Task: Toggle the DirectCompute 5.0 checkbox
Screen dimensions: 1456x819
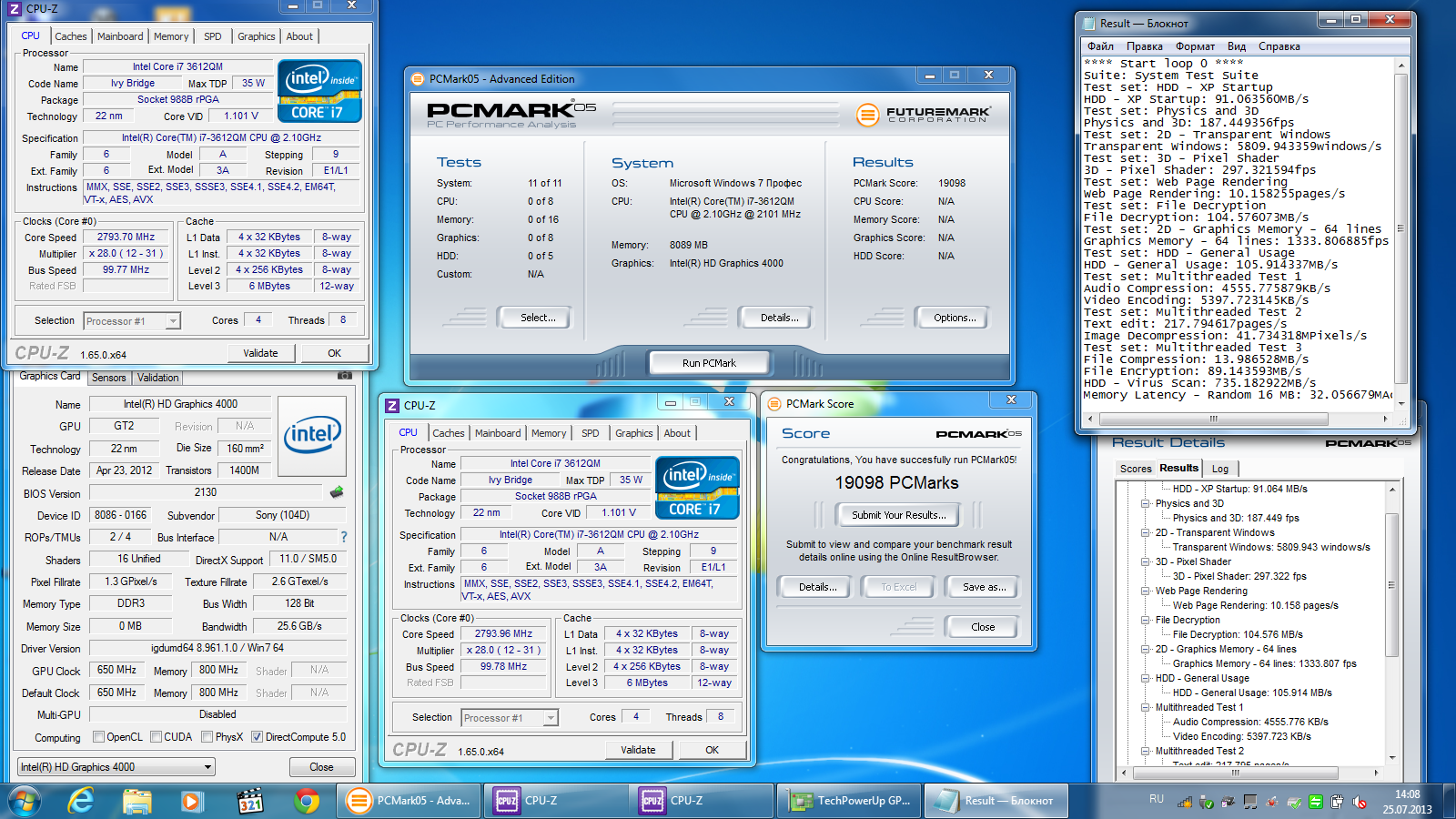Action: coord(258,737)
